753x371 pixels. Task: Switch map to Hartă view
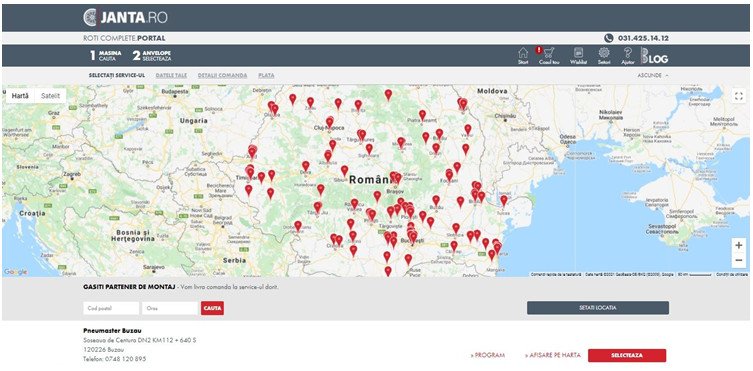(x=20, y=96)
